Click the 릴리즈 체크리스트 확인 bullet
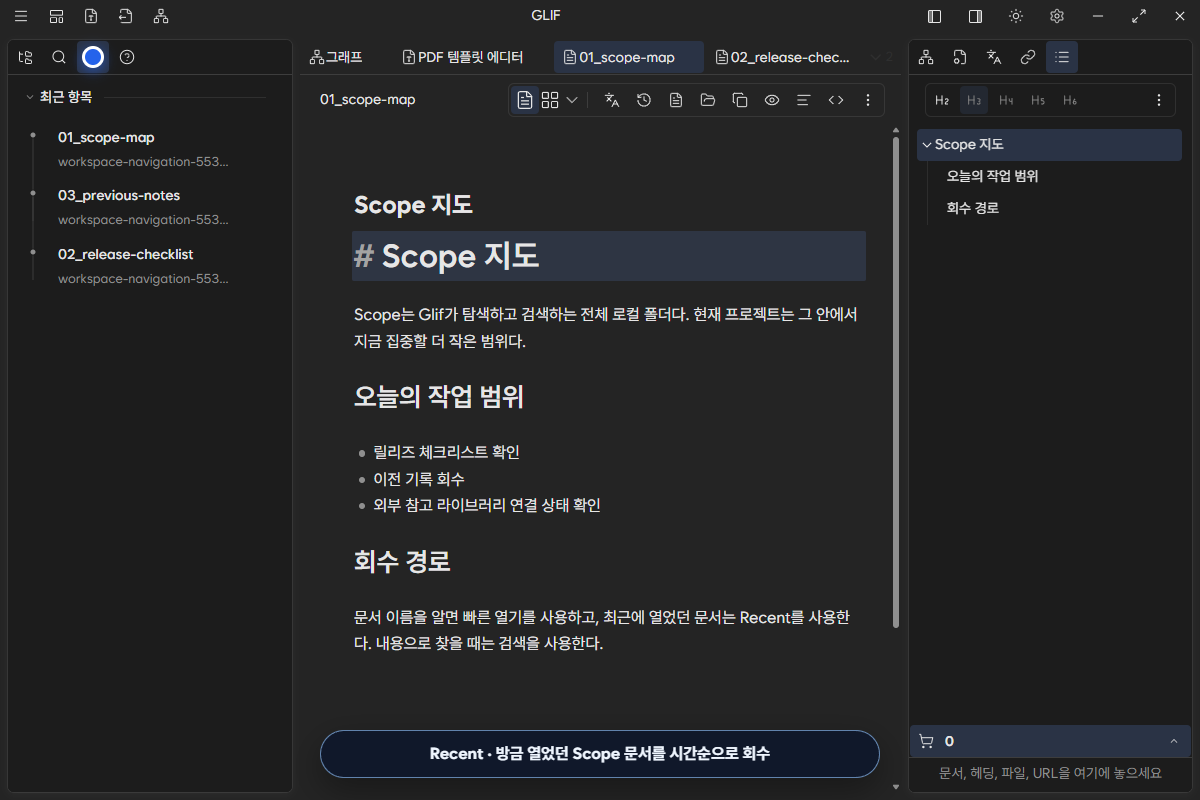This screenshot has height=800, width=1200. pos(446,452)
